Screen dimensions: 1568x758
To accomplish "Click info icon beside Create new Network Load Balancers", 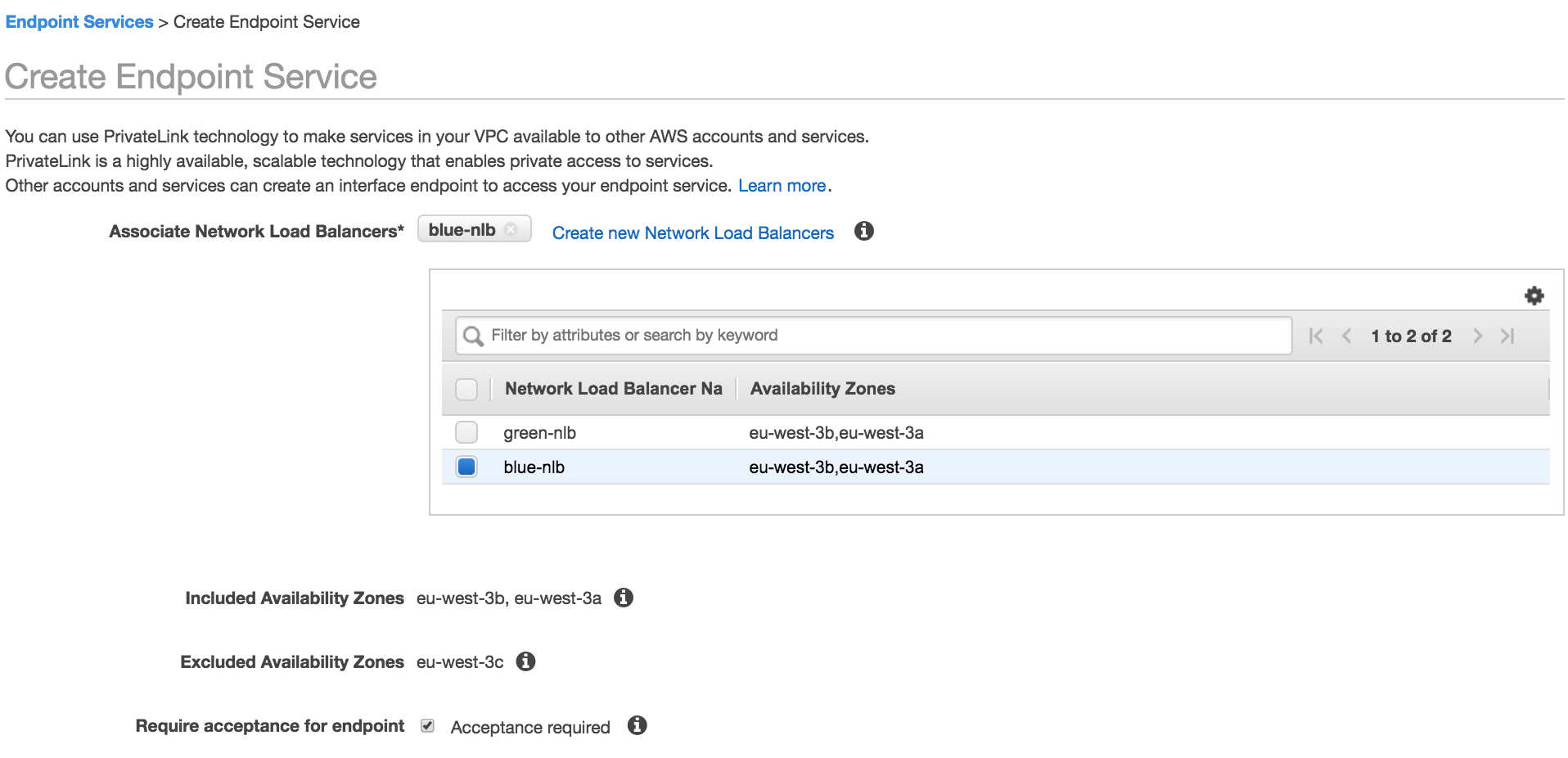I will (863, 232).
